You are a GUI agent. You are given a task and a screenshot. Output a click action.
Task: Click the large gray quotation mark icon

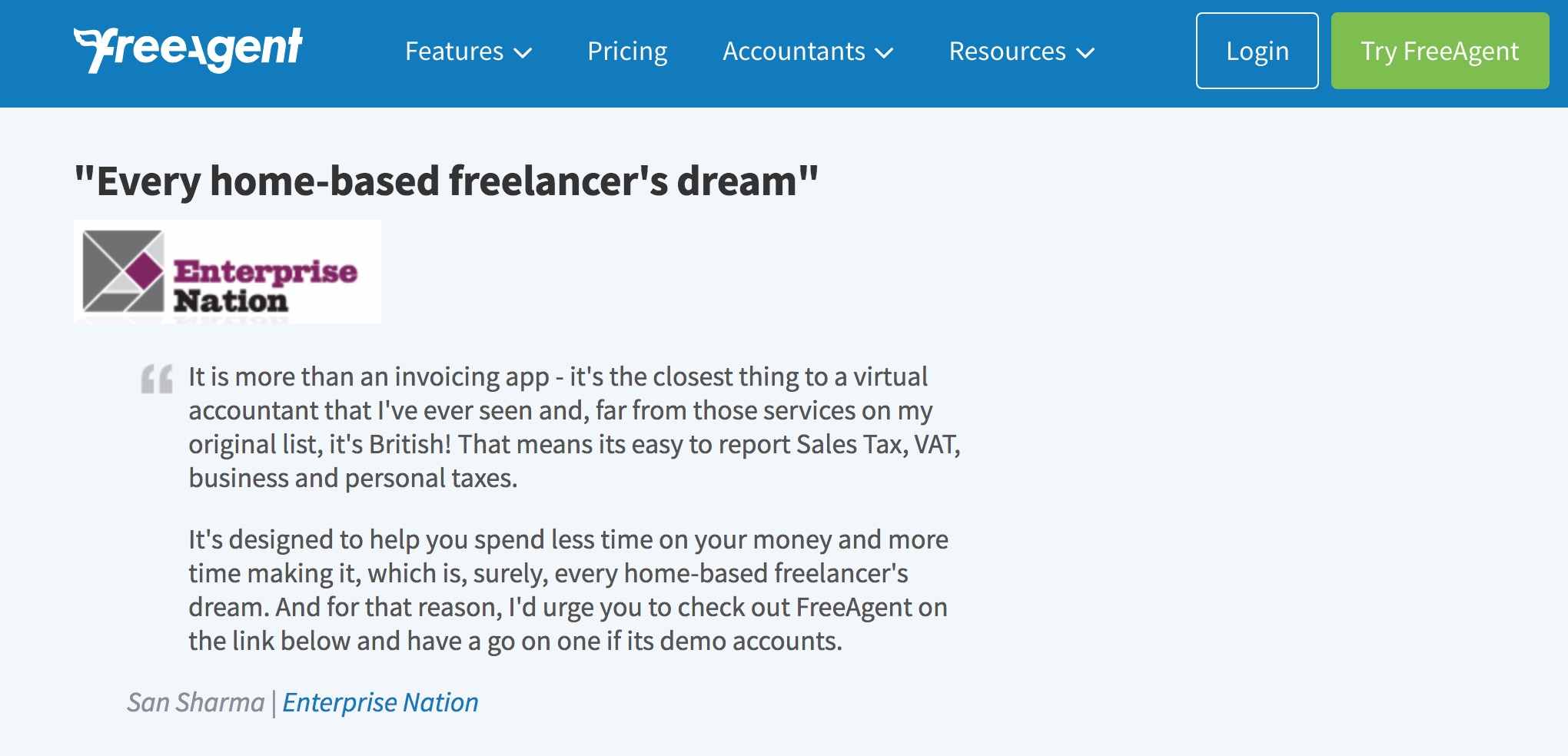[157, 379]
